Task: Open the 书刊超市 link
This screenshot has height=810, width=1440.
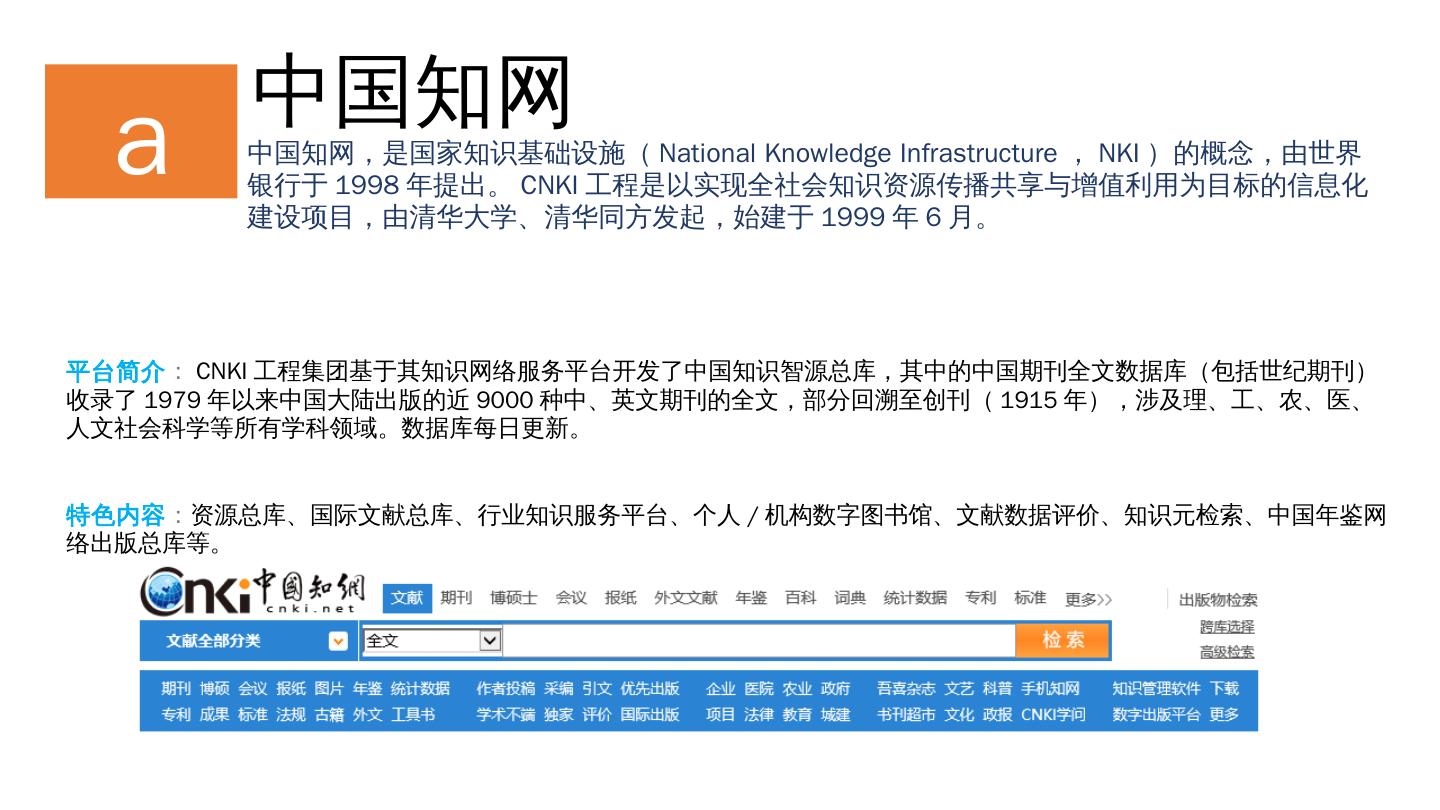Action: coord(906,715)
